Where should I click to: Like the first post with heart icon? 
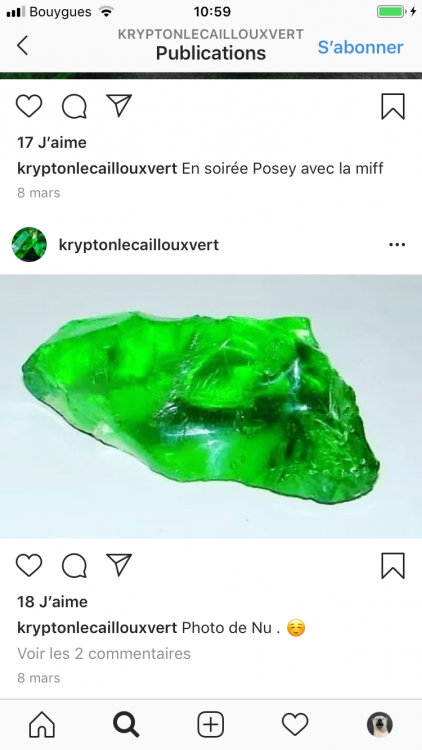point(29,106)
